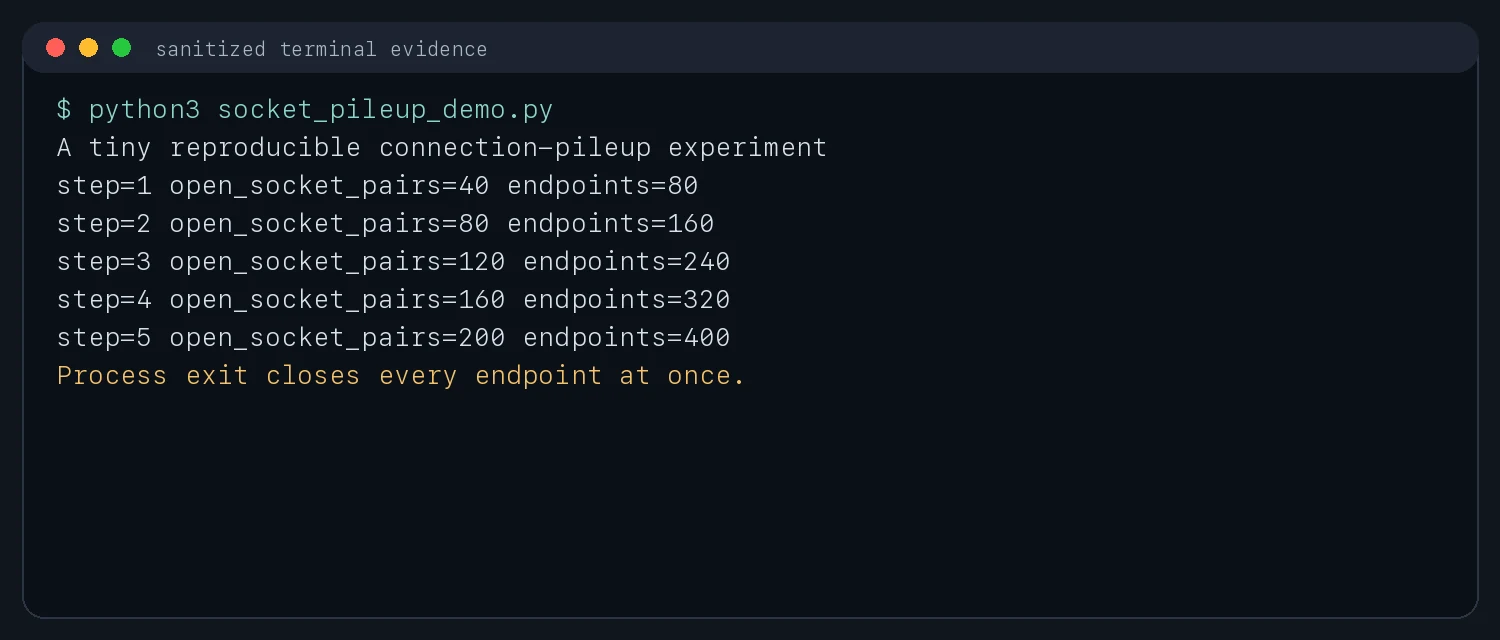The height and width of the screenshot is (640, 1500).
Task: Click 'open_socket_pairs=200' on the step 5 line
Action: point(337,338)
